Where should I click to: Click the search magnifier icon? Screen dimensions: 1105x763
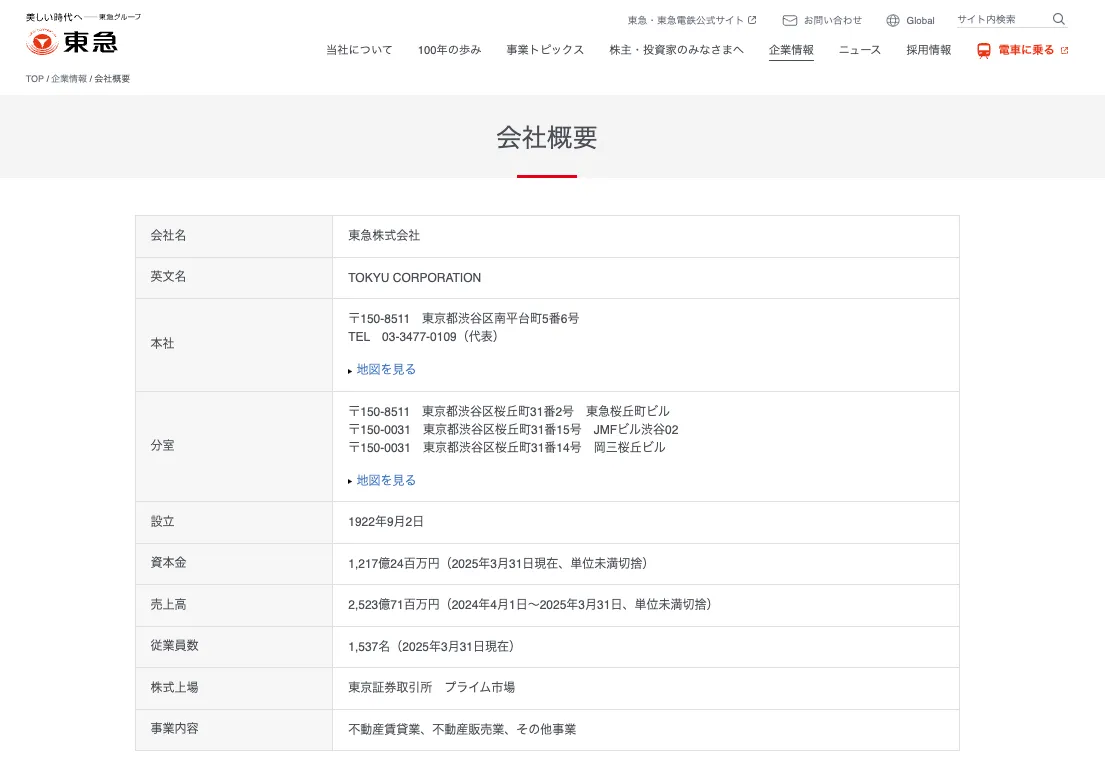pos(1058,19)
